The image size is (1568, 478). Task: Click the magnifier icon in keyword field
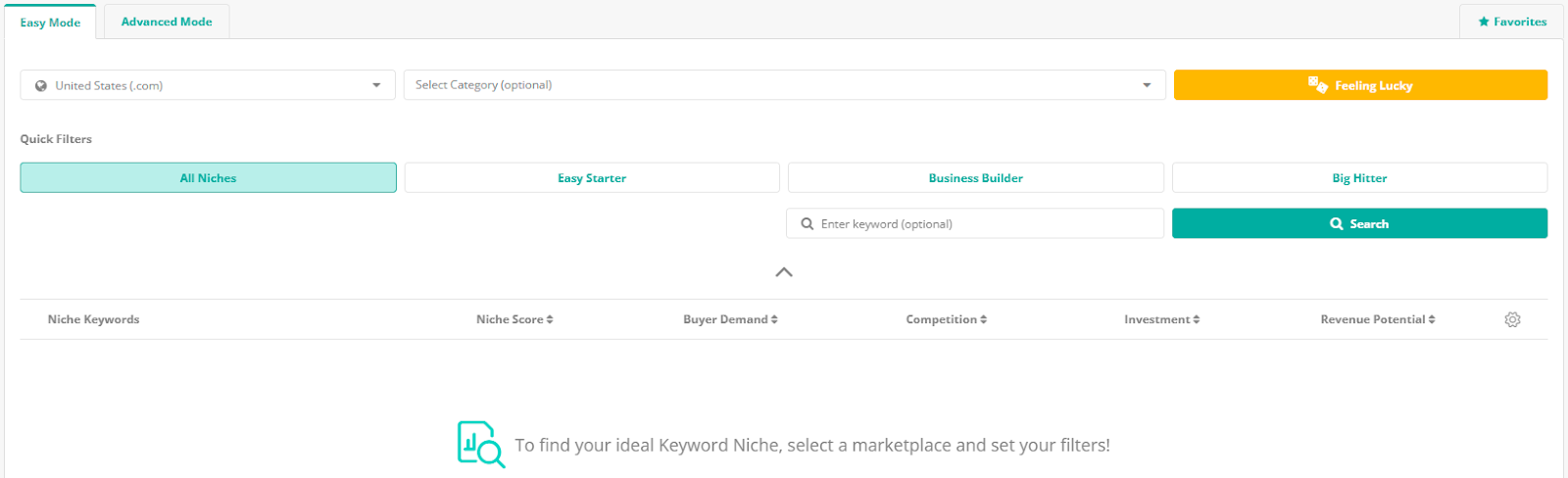tap(808, 223)
